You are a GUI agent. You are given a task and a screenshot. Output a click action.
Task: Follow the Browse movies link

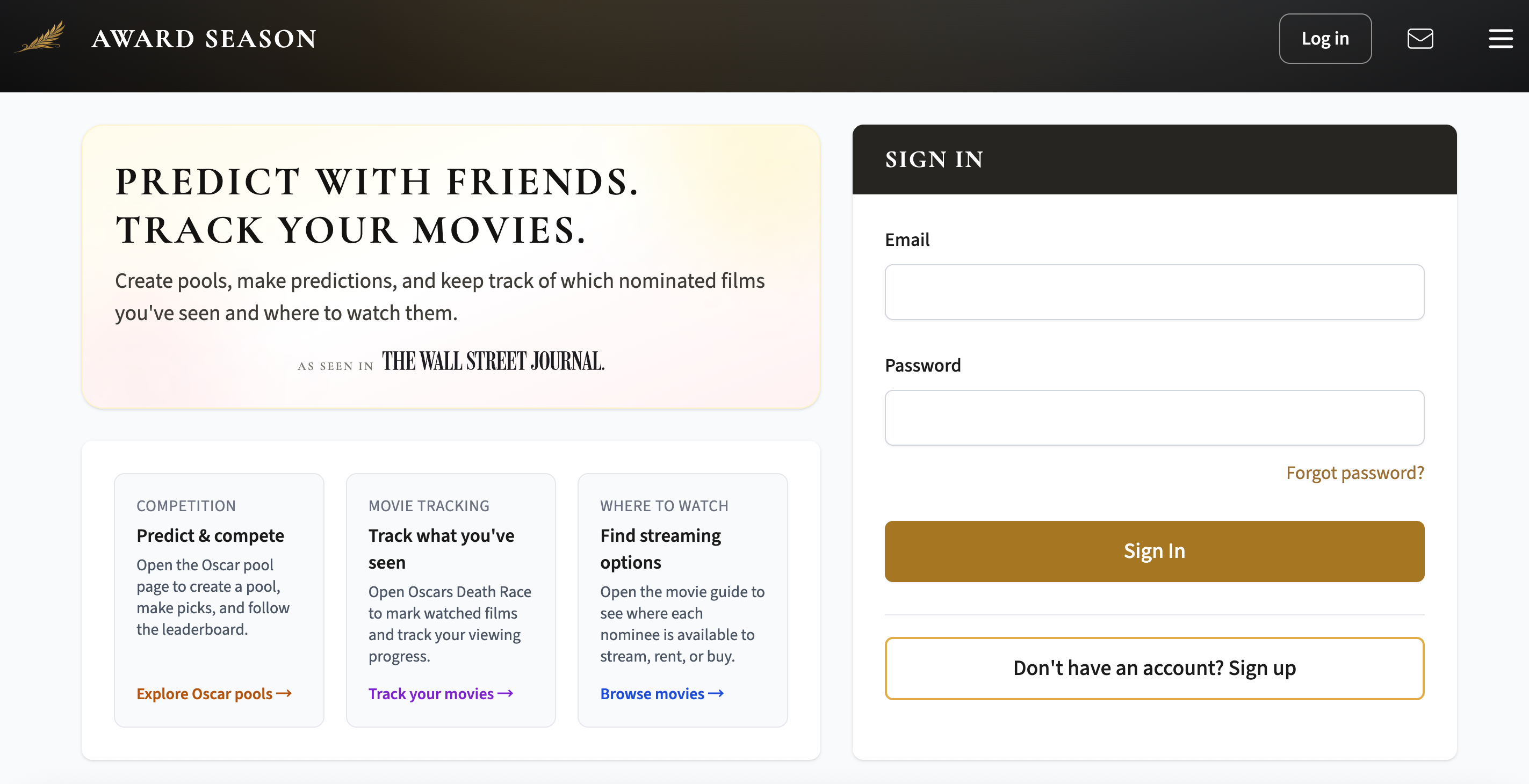pos(652,693)
